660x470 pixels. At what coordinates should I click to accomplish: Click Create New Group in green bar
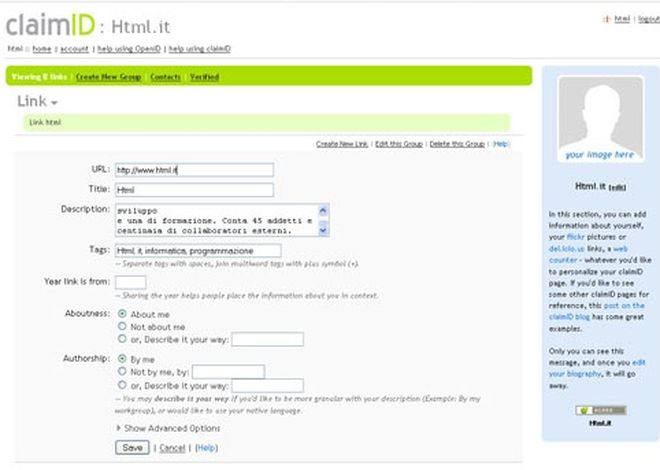pos(109,77)
